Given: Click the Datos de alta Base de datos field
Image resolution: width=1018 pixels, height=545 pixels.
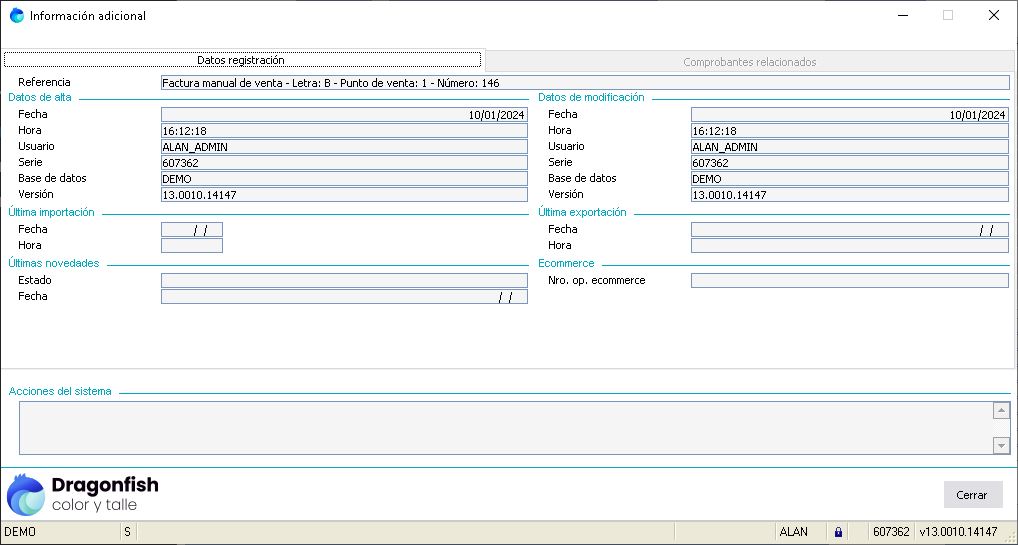Looking at the screenshot, I should pos(344,179).
